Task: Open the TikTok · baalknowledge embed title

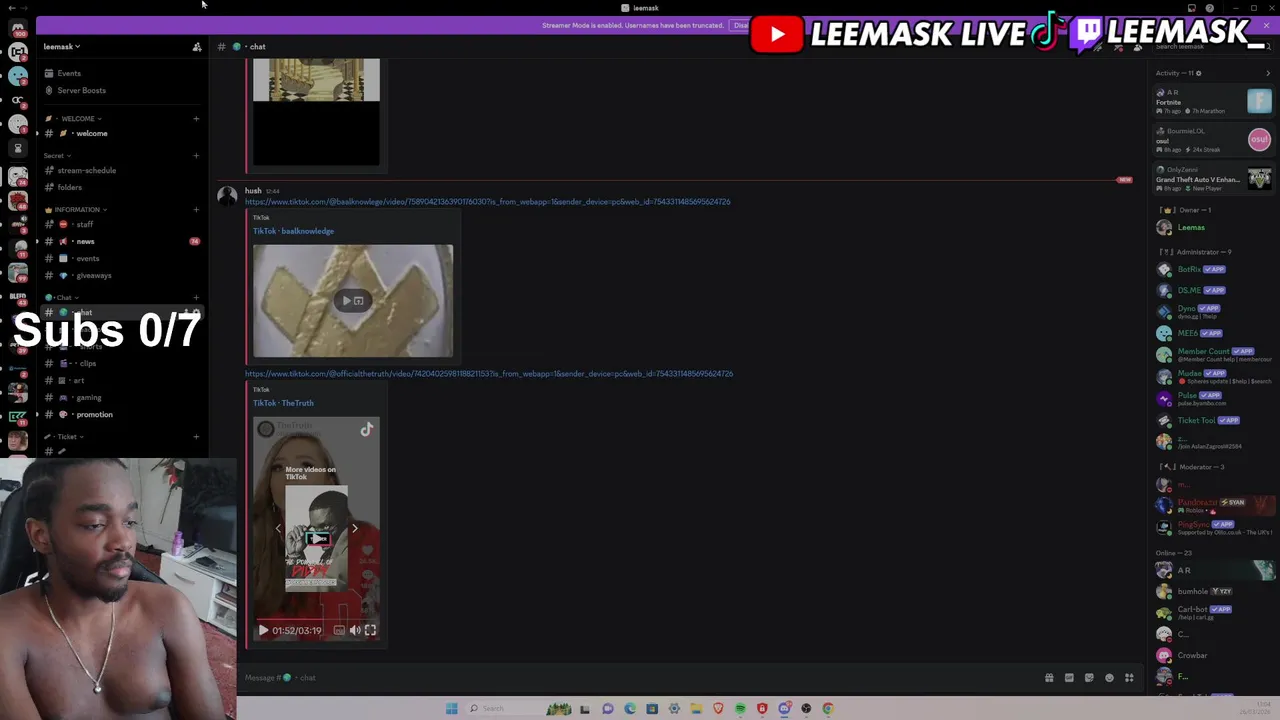Action: coord(293,231)
